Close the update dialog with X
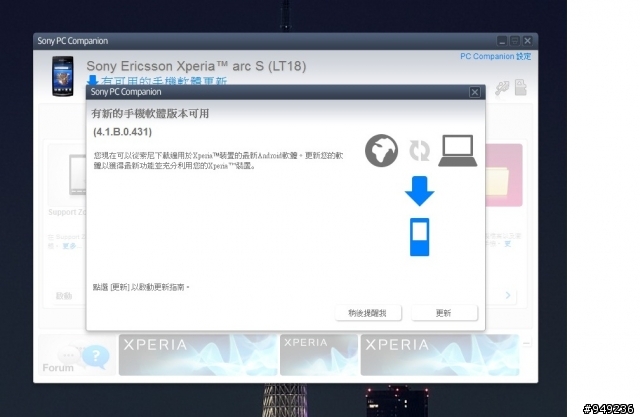Image resolution: width=640 pixels, height=417 pixels. [x=474, y=92]
